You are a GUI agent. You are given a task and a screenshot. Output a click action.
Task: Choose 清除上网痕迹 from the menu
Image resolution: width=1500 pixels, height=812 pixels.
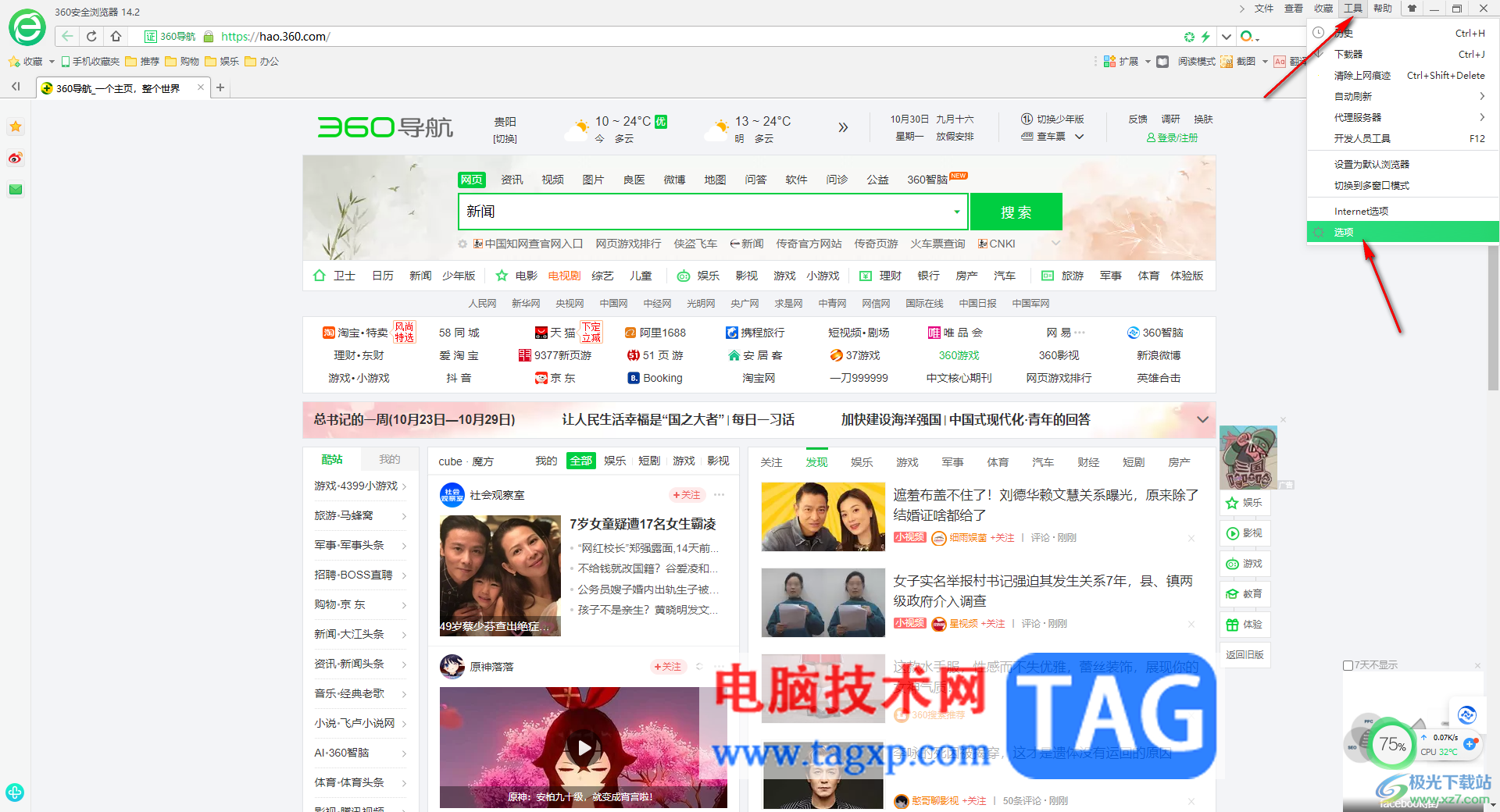[1402, 75]
